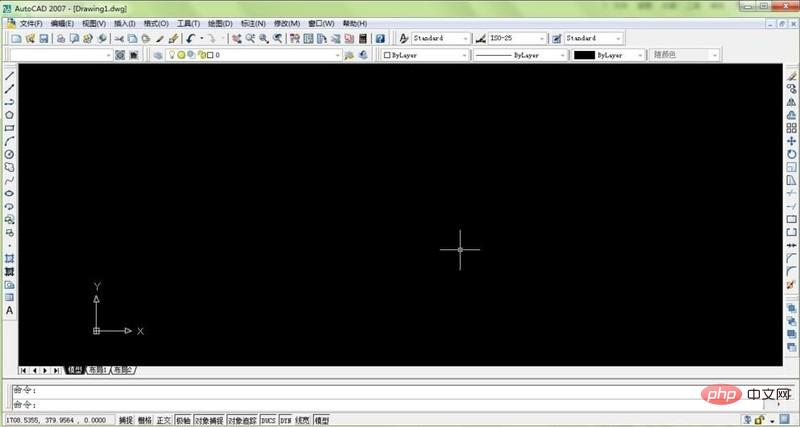Click the Cut to clipboard icon

[119, 38]
